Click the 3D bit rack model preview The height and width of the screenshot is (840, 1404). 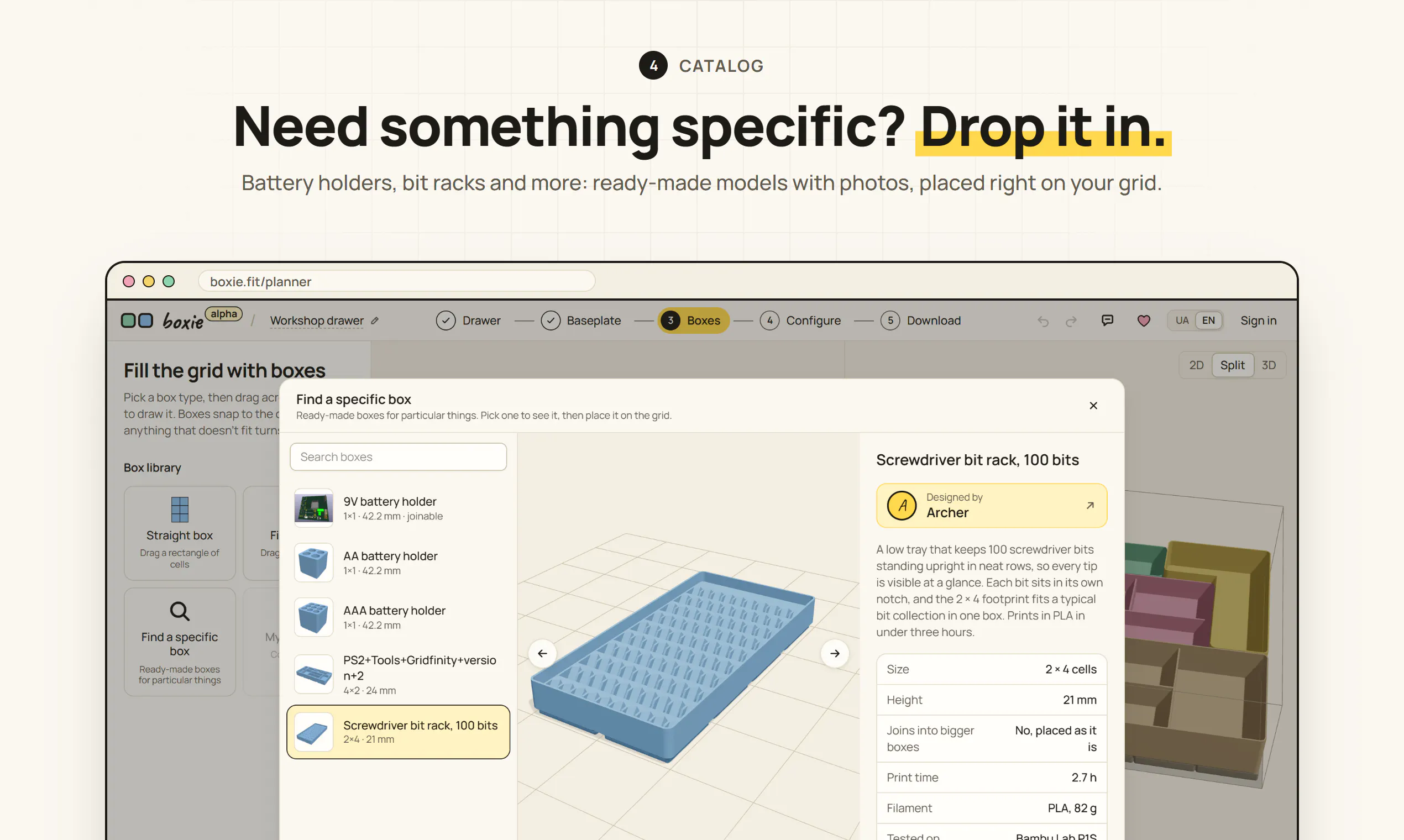pos(674,666)
